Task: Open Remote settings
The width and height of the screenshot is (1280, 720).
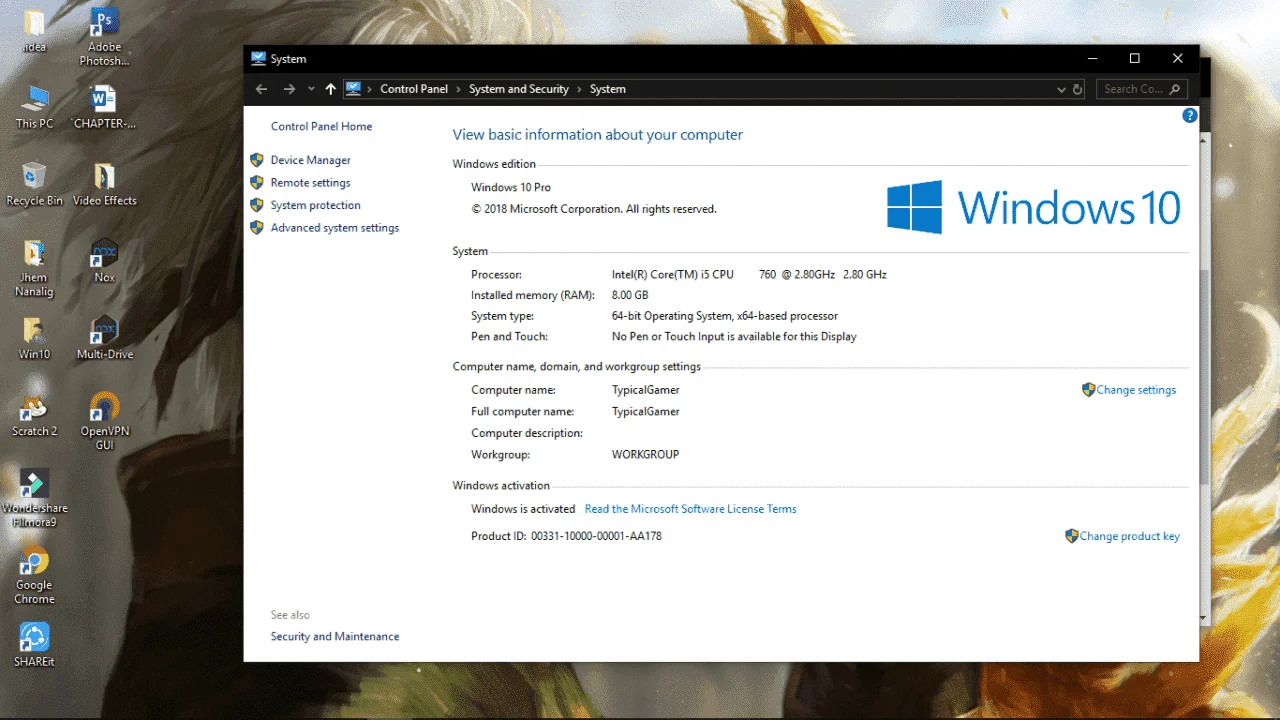Action: (310, 183)
